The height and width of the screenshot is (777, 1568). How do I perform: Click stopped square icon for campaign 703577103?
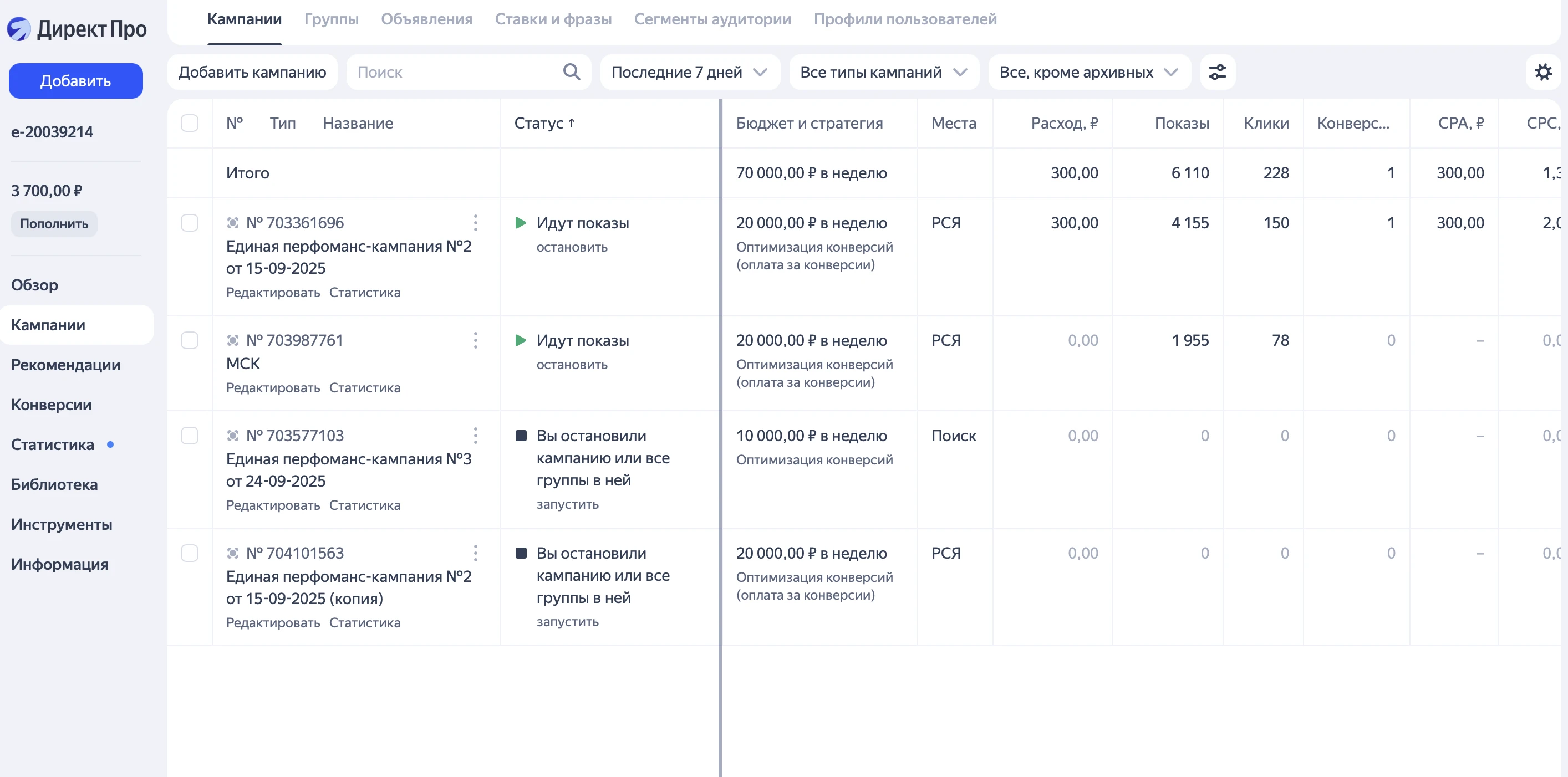(x=521, y=436)
